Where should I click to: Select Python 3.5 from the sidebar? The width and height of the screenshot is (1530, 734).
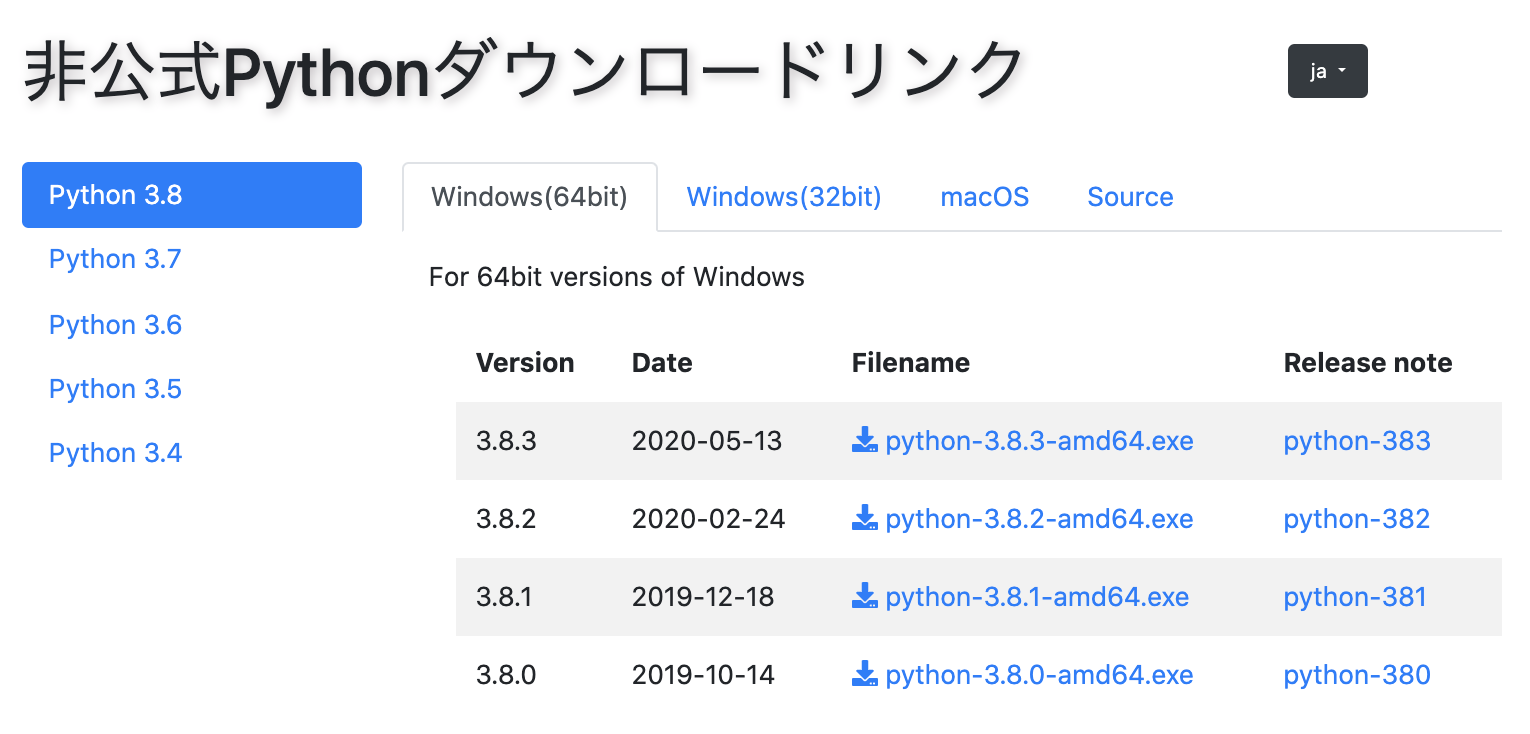115,388
